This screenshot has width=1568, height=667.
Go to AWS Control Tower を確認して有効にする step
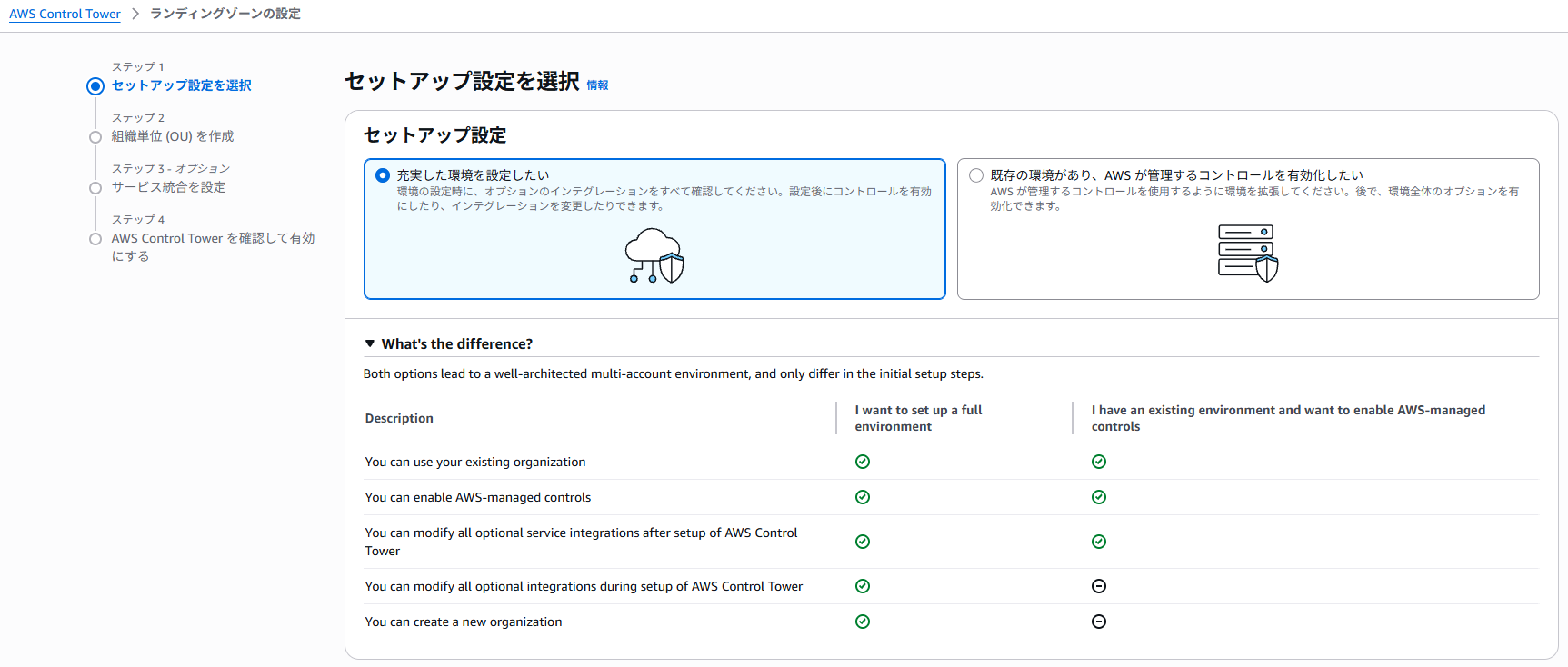tap(213, 247)
